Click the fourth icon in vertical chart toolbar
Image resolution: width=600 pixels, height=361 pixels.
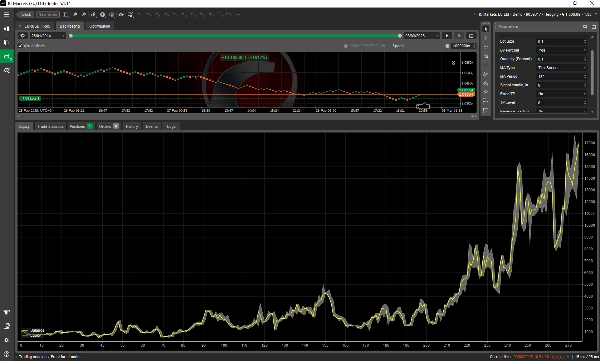pos(486,56)
